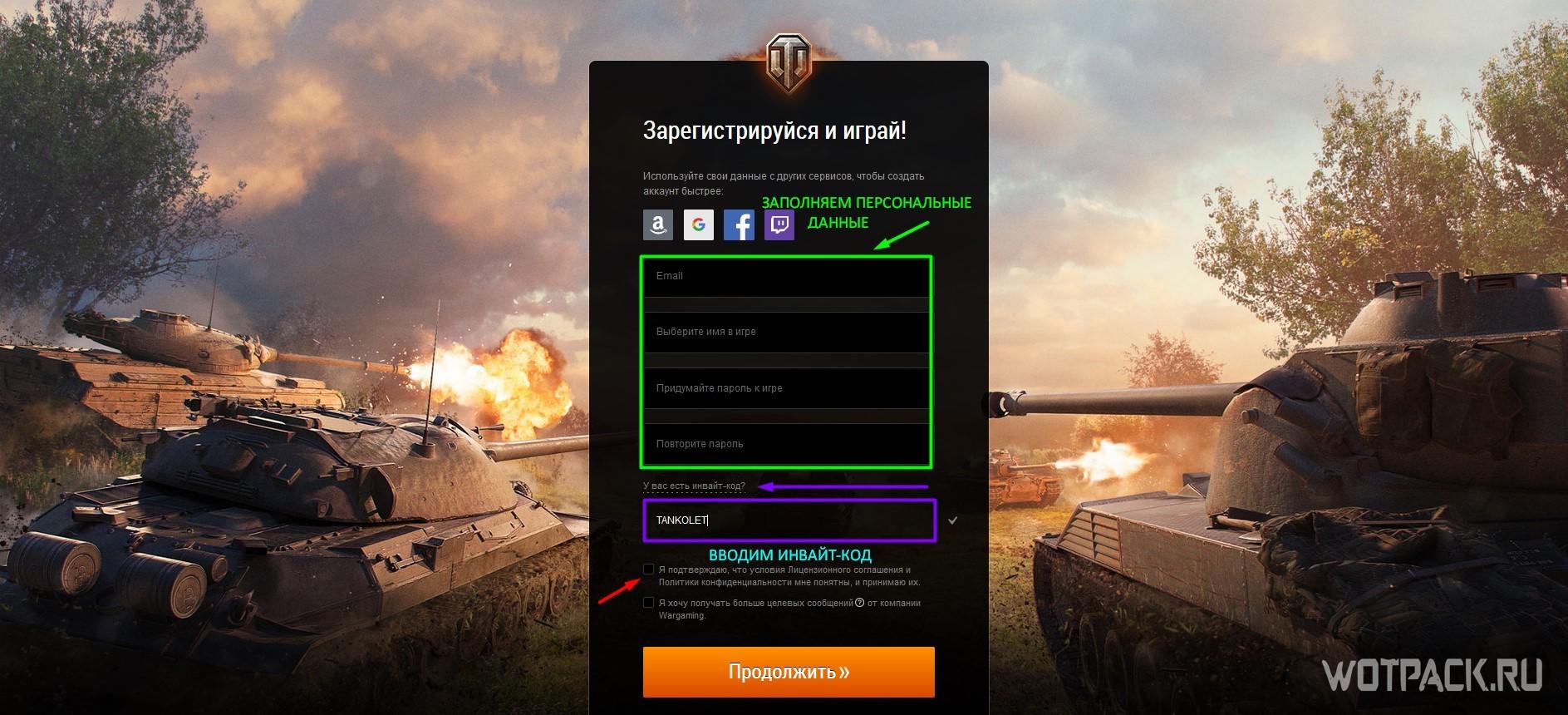Accept the License agreement checkbox
This screenshot has width=1568, height=715.
648,570
